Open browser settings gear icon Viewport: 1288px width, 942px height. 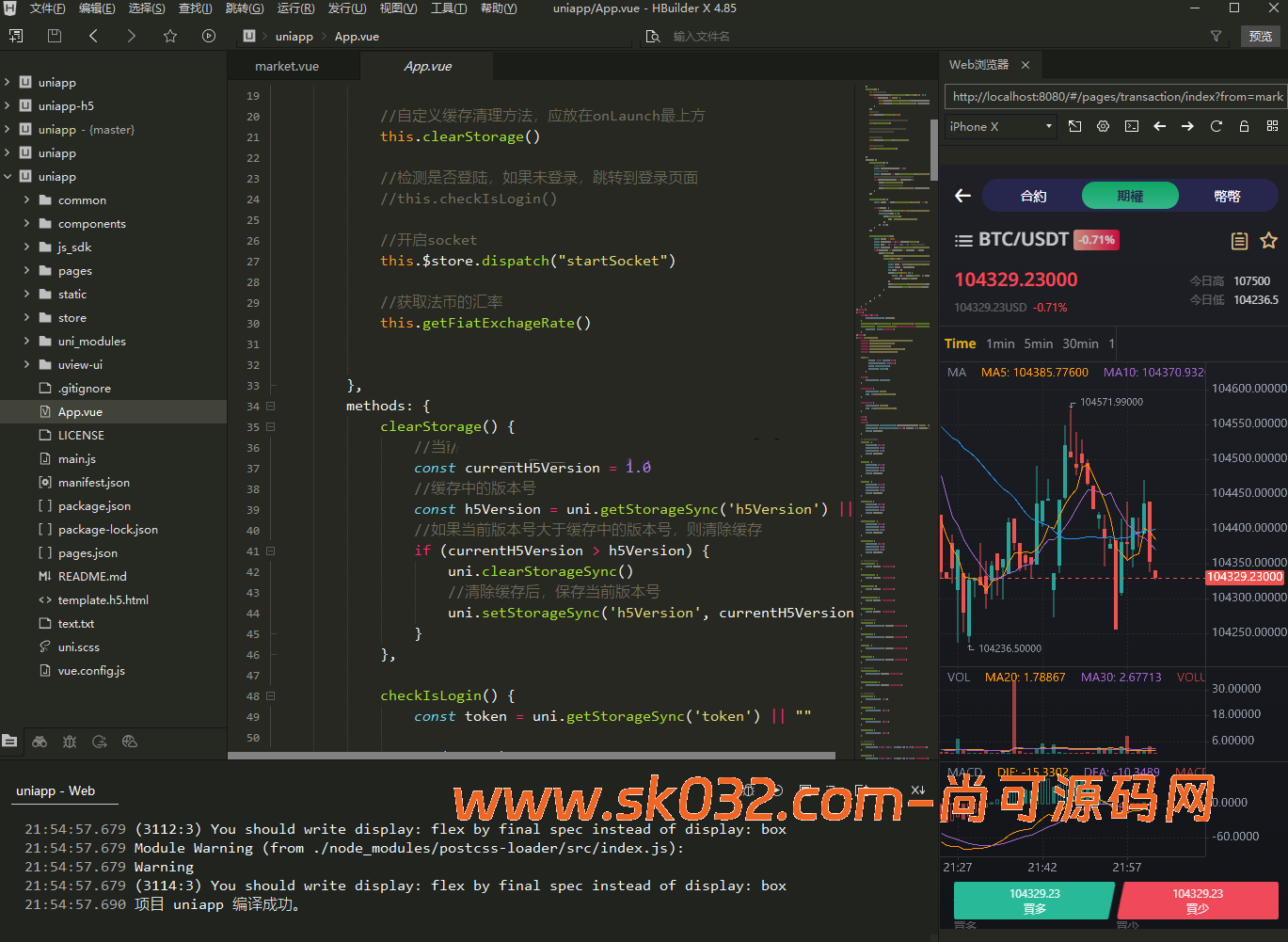[x=1103, y=126]
